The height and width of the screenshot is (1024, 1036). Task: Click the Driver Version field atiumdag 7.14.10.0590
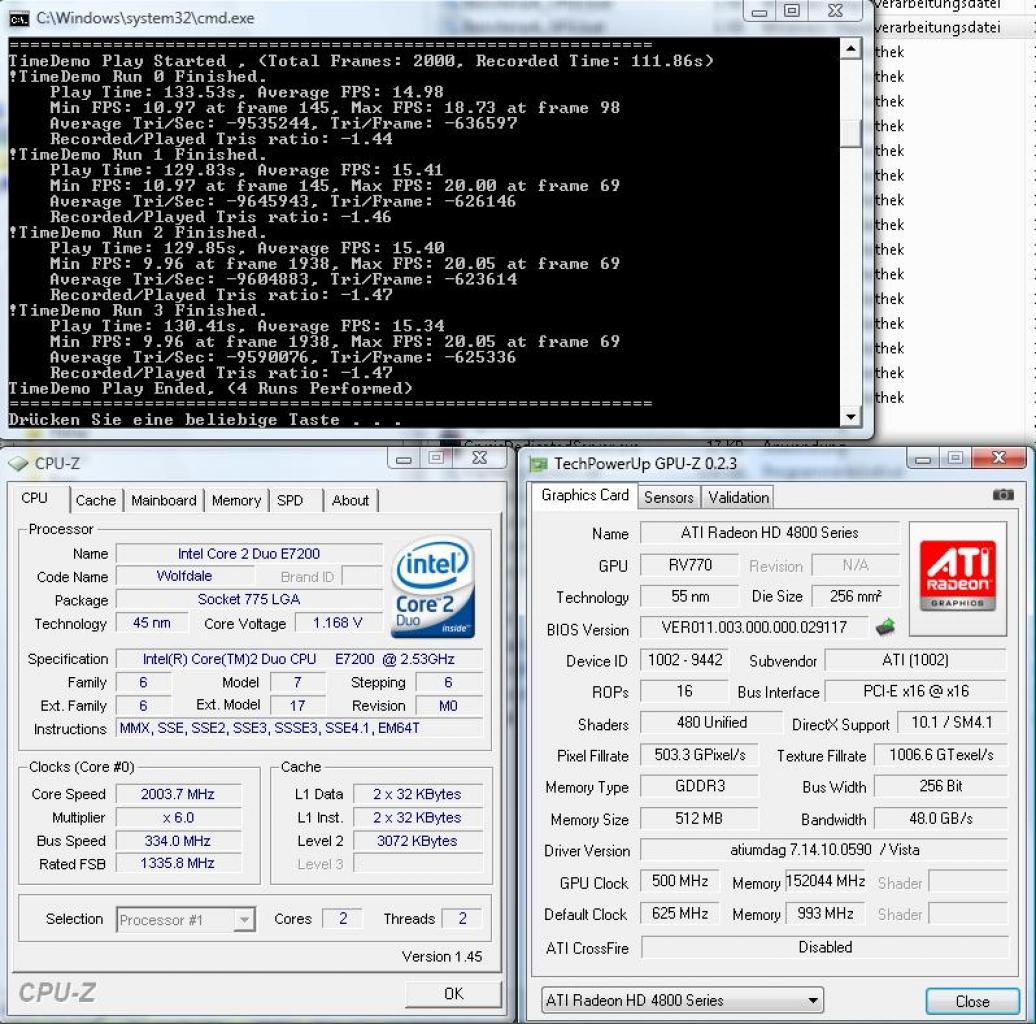[x=825, y=850]
